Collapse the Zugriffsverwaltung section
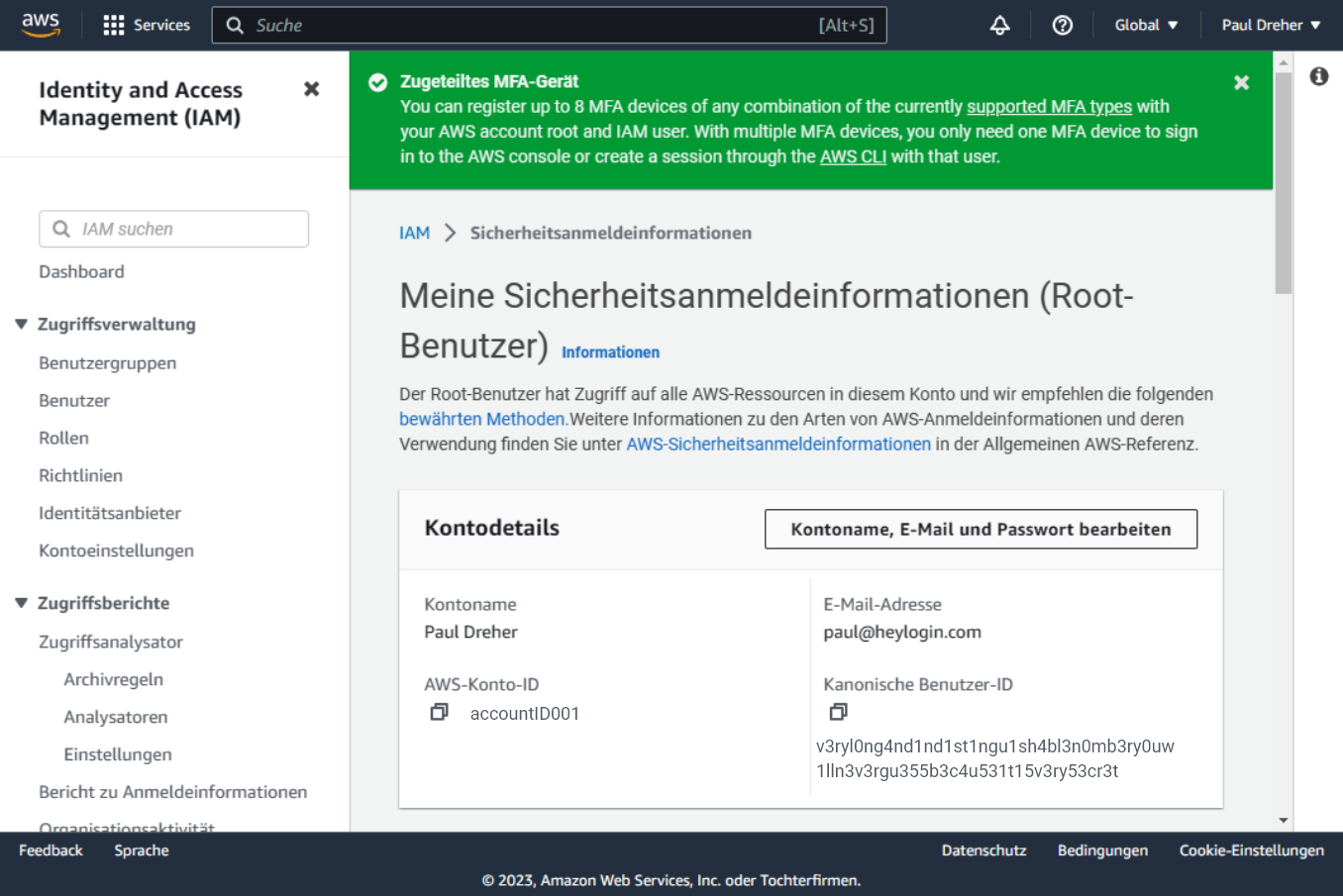This screenshot has width=1343, height=896. (21, 324)
